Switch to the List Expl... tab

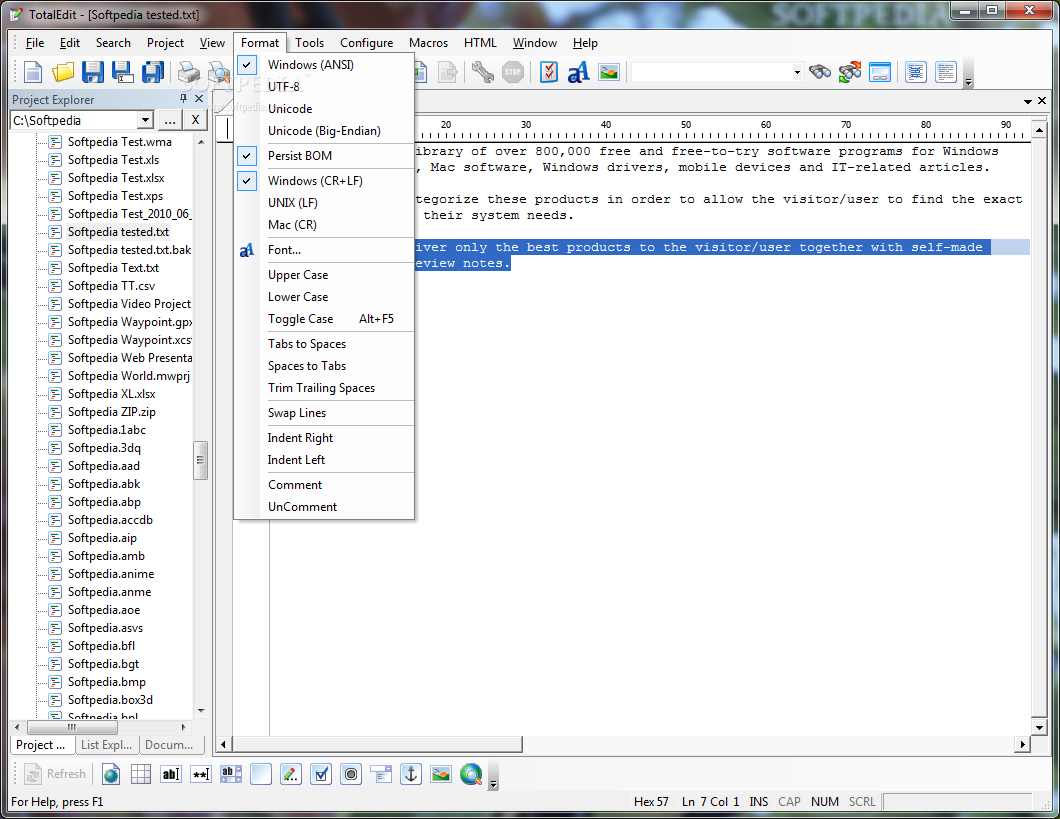(106, 745)
